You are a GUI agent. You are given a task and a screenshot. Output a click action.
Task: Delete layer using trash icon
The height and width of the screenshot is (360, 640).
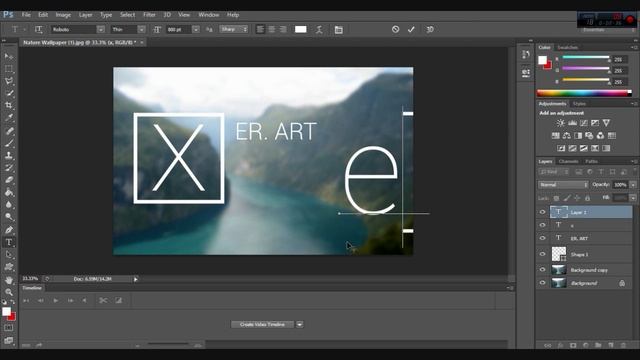[x=623, y=345]
